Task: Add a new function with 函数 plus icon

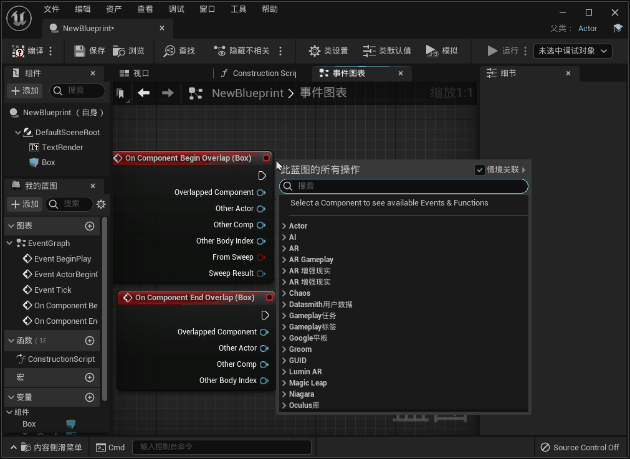Action: coord(90,341)
